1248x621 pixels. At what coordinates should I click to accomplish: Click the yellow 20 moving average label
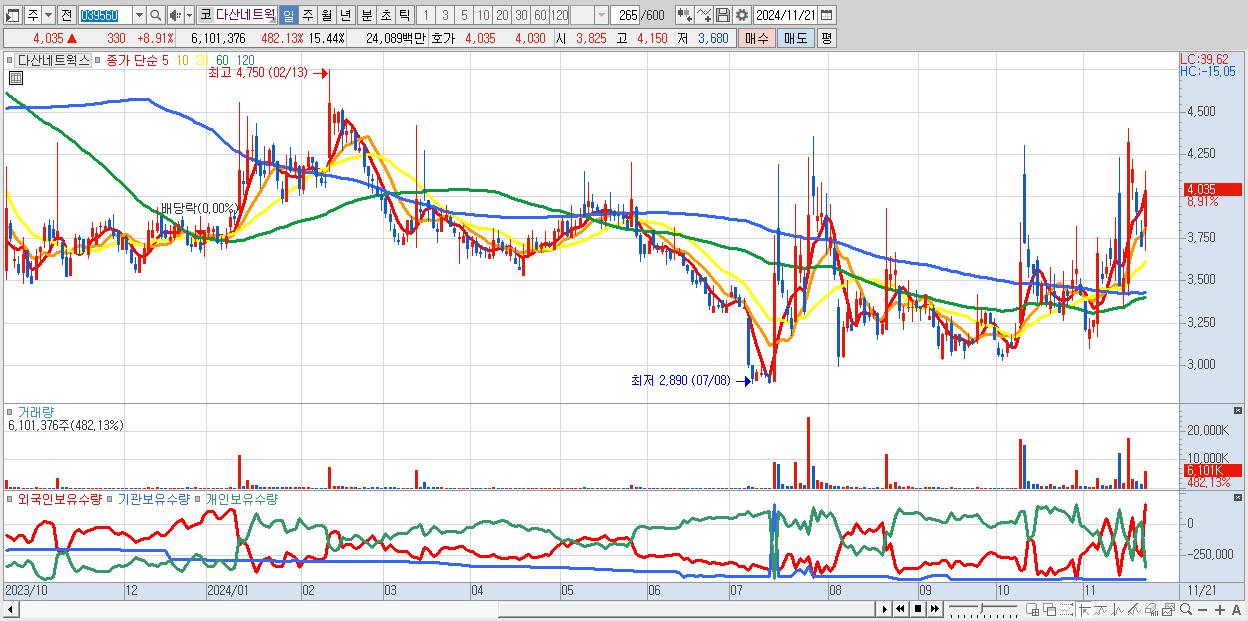click(201, 60)
